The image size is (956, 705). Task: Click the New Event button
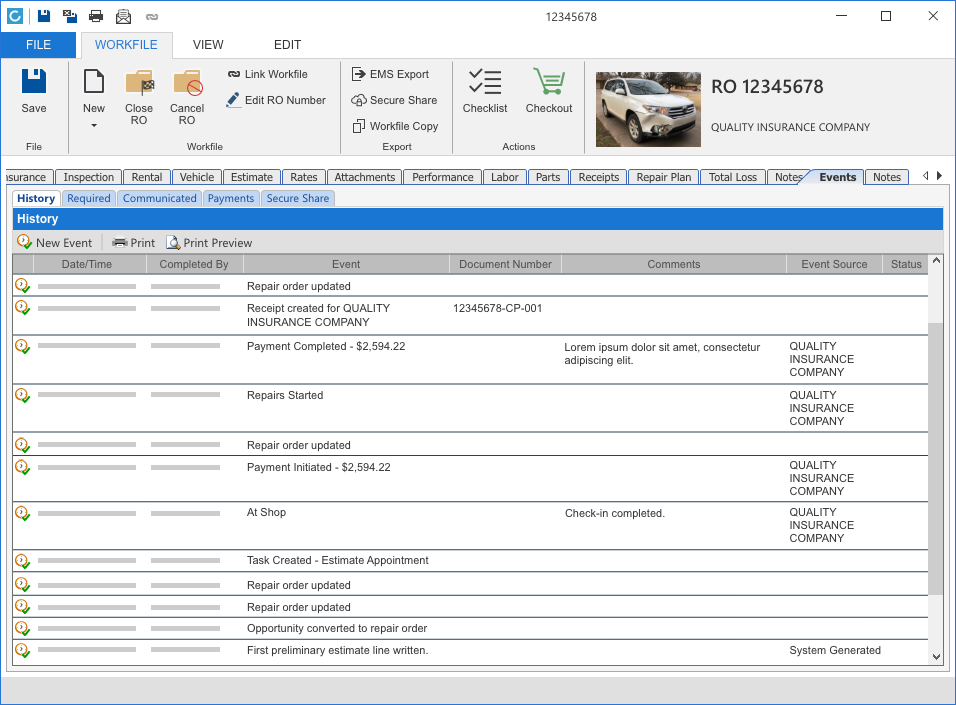click(x=55, y=243)
